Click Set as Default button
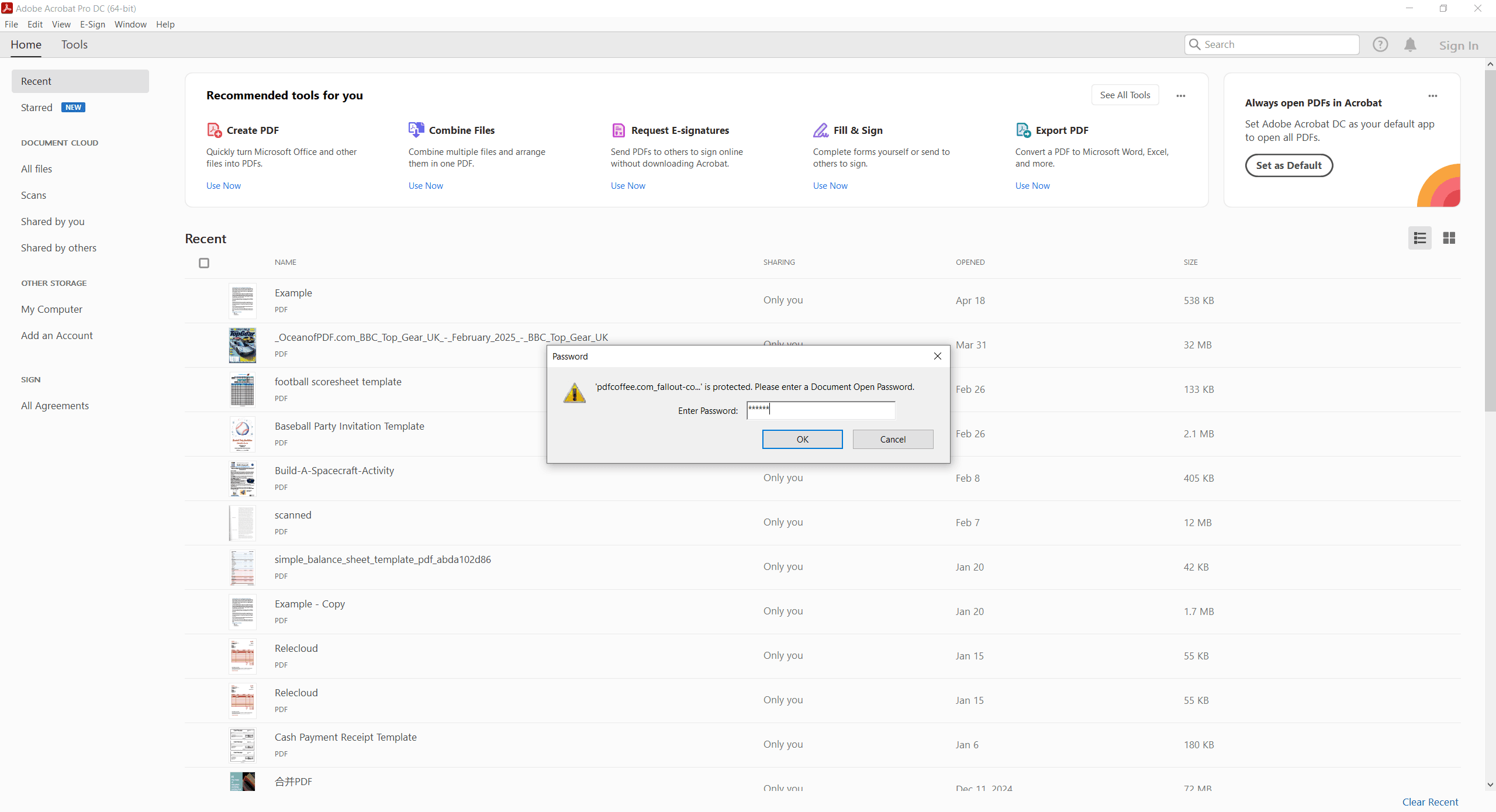 pyautogui.click(x=1288, y=165)
